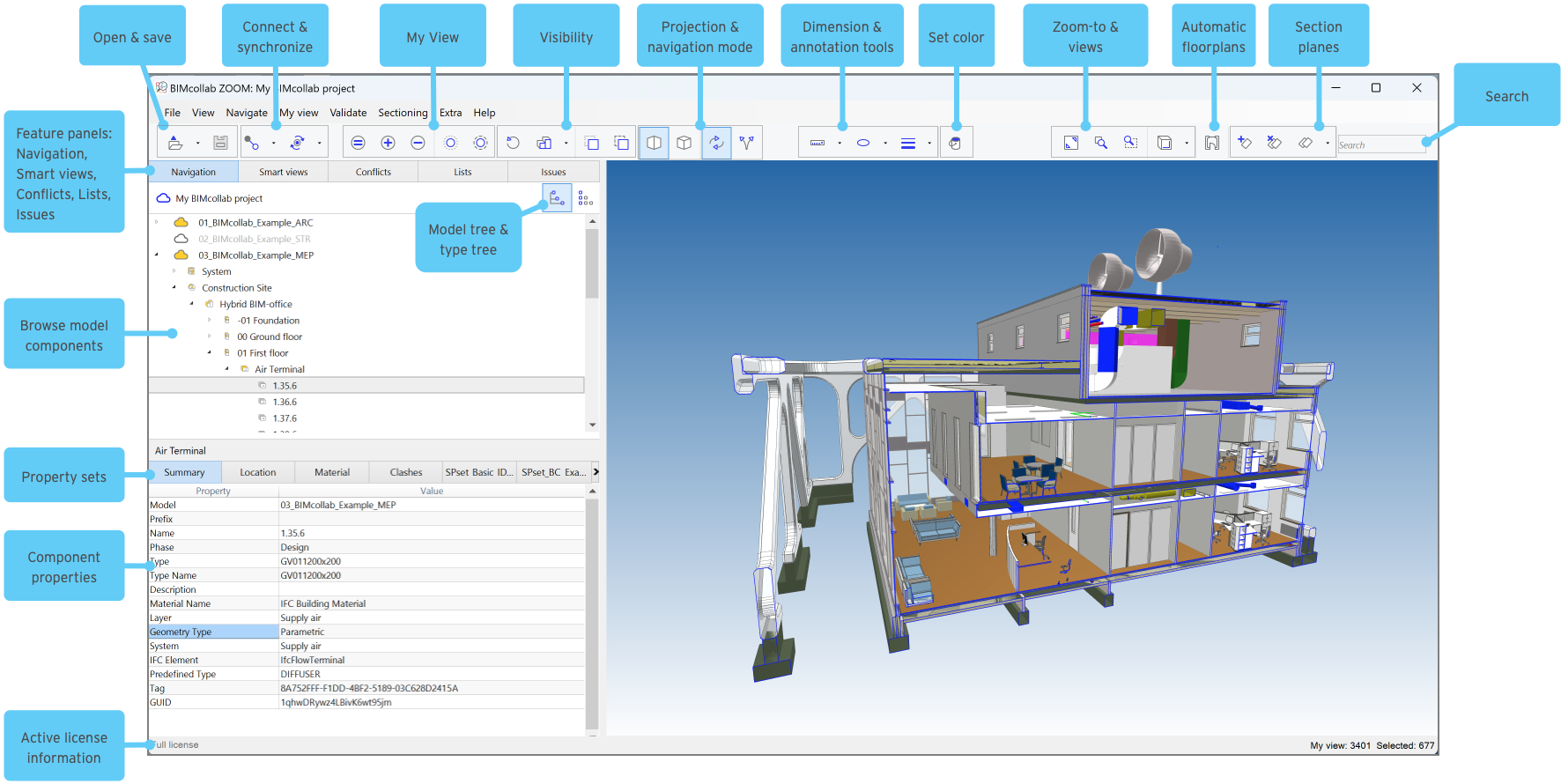Click the second overlapping-squares icon

621,143
